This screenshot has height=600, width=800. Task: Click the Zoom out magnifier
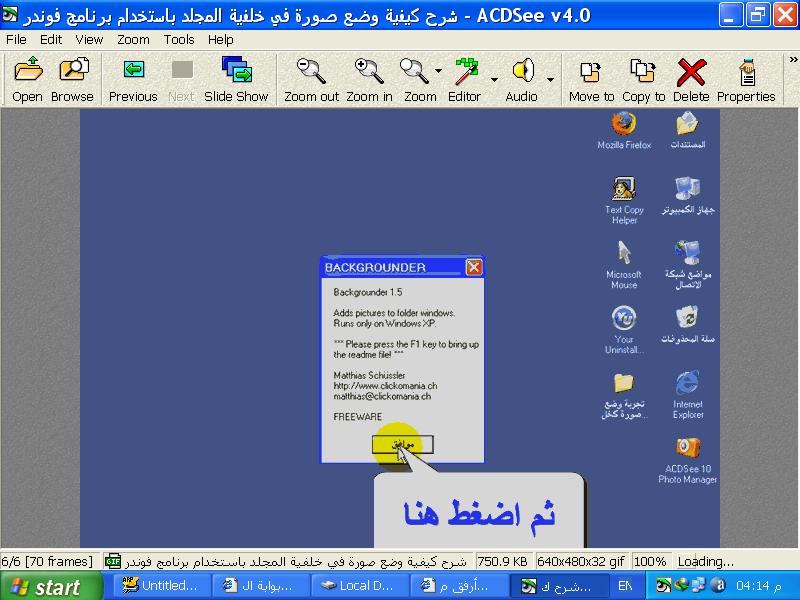pos(311,72)
